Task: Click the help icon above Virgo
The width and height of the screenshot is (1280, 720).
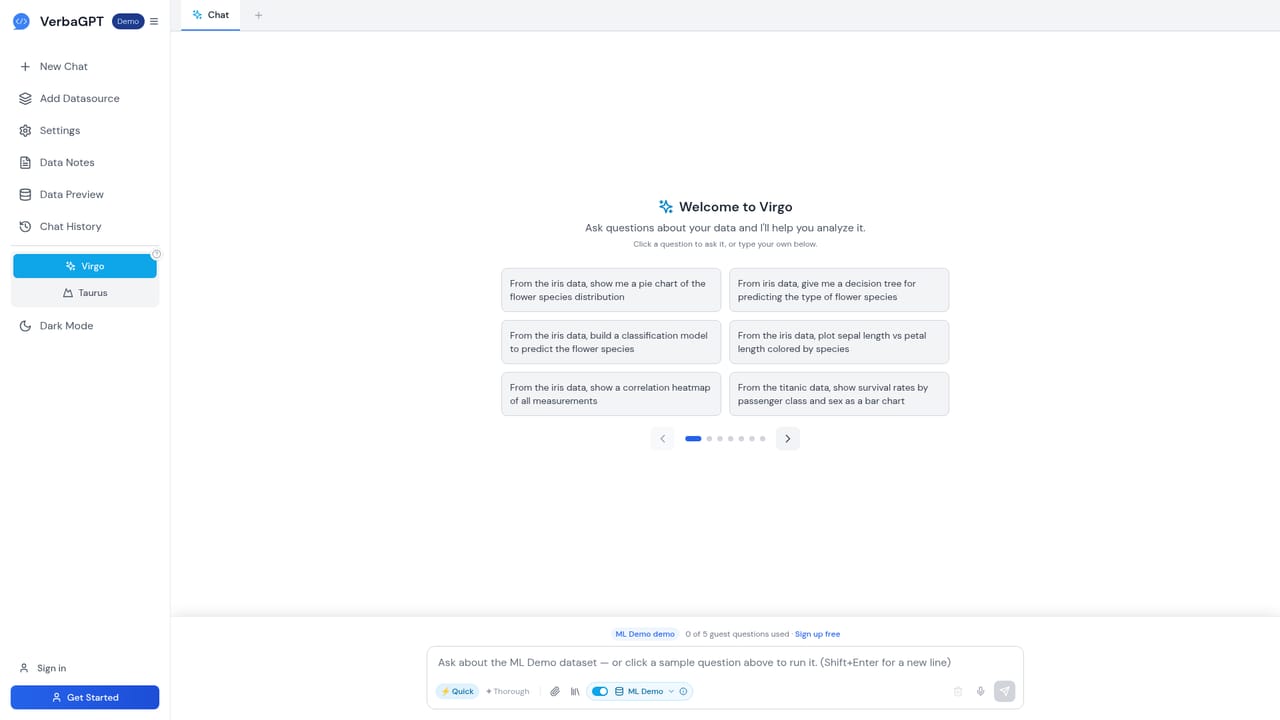Action: (156, 254)
